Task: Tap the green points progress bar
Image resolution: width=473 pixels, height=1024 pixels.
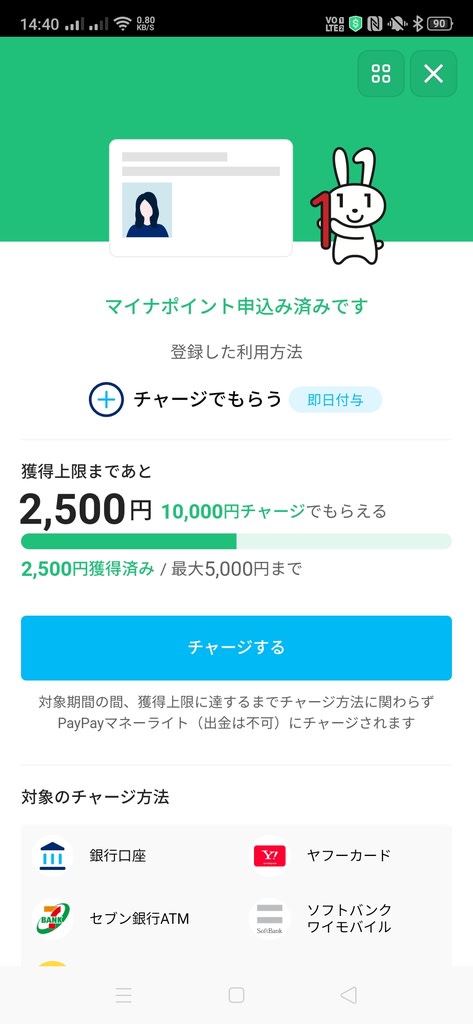Action: click(x=236, y=541)
